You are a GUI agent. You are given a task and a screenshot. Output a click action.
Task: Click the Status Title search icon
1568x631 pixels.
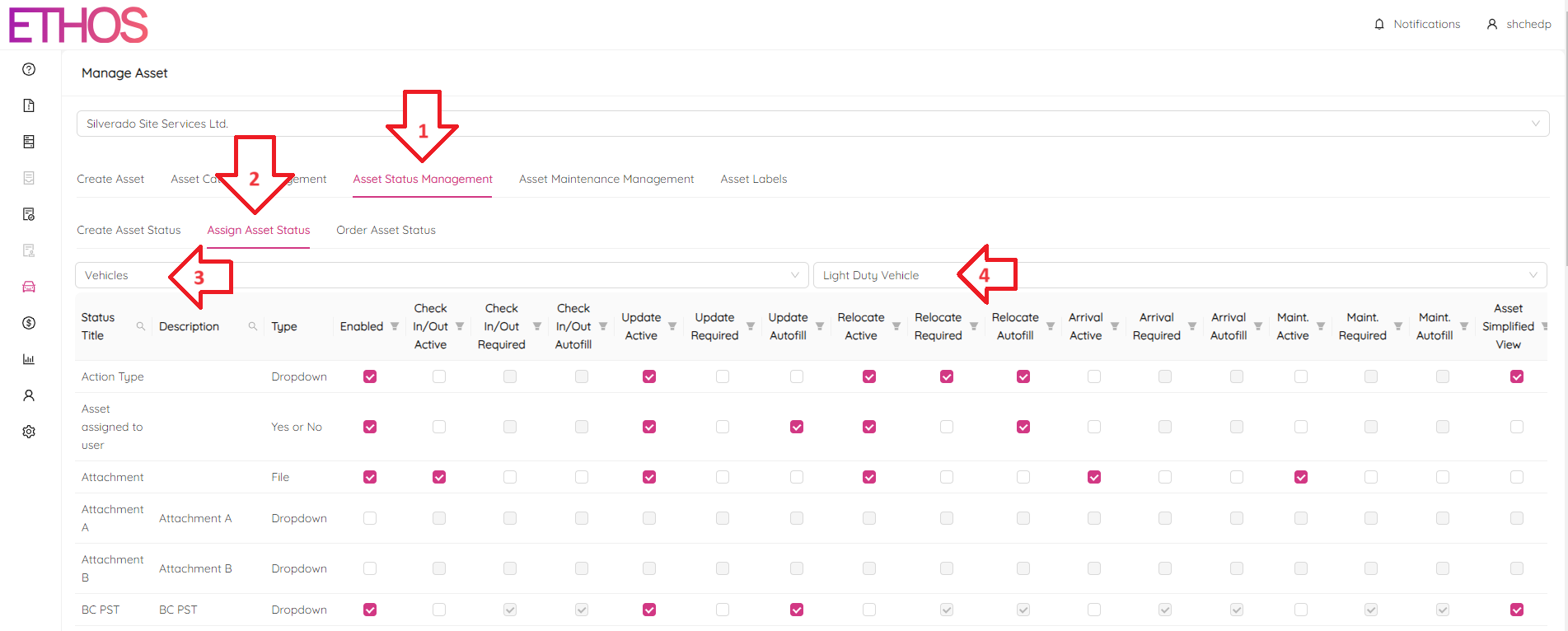click(x=141, y=326)
